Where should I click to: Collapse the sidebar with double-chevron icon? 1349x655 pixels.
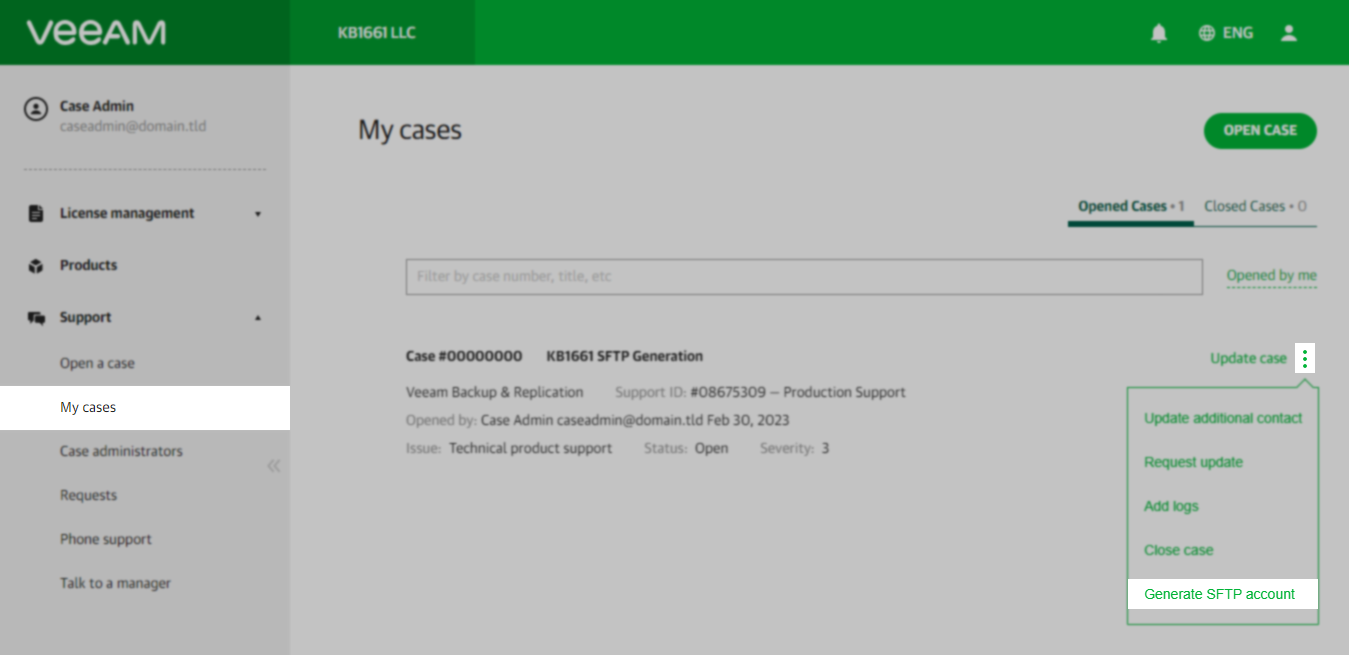pyautogui.click(x=274, y=466)
